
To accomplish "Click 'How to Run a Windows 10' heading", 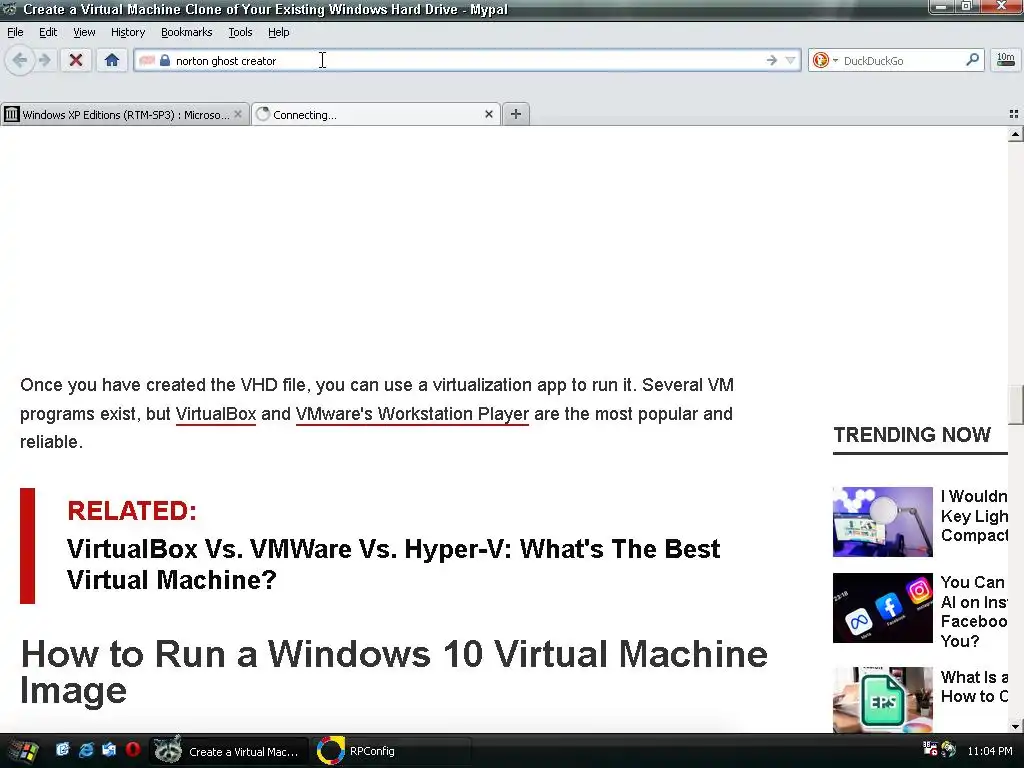I will (x=394, y=672).
